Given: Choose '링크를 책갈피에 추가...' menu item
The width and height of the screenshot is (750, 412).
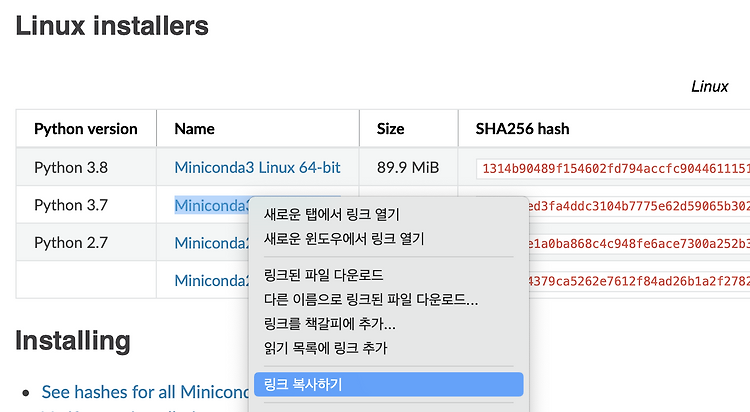Looking at the screenshot, I should tap(330, 324).
